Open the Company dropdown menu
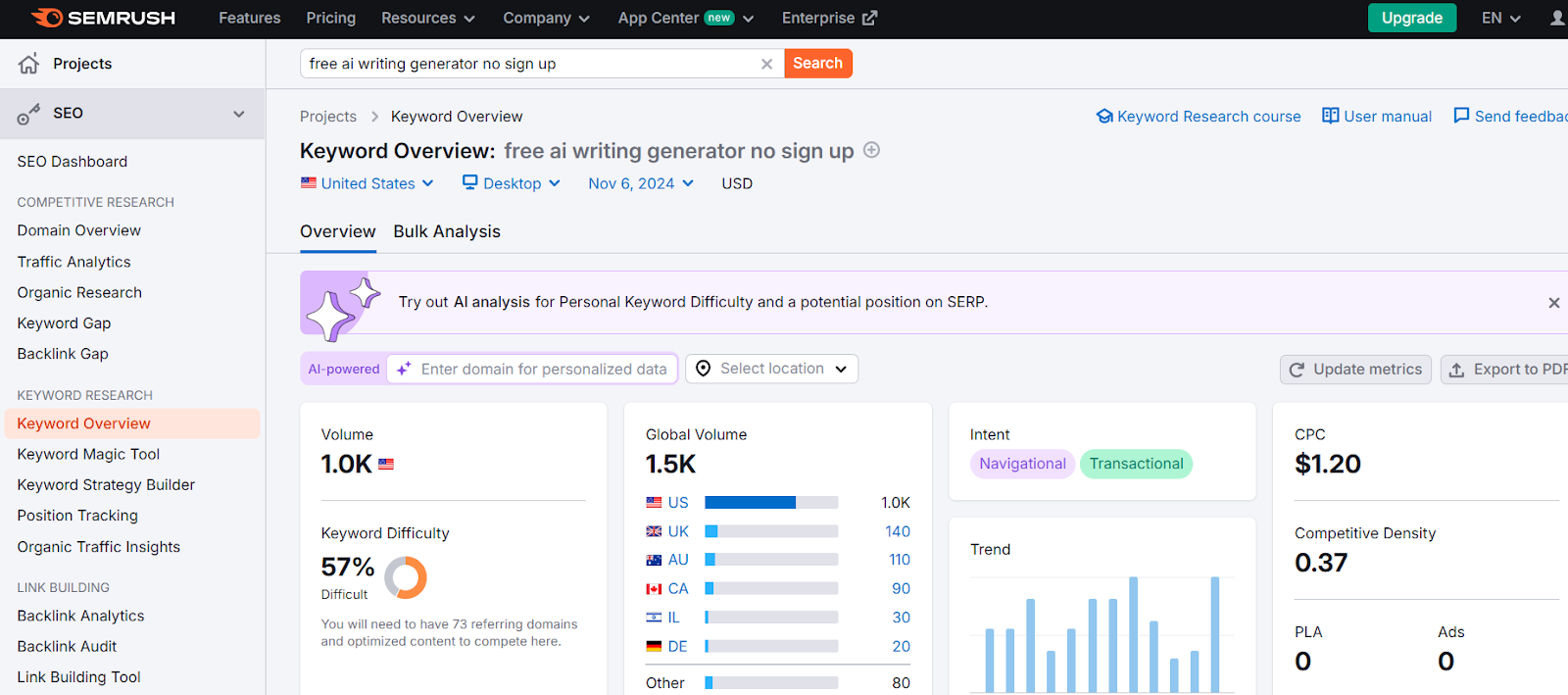This screenshot has width=1568, height=695. [547, 18]
